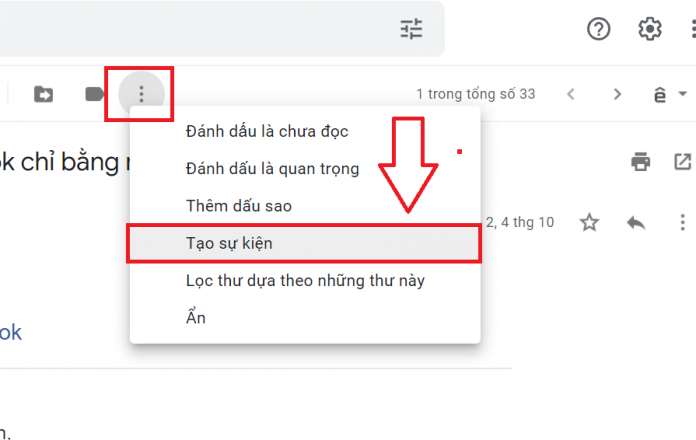Click the Move to folder icon

coord(44,94)
